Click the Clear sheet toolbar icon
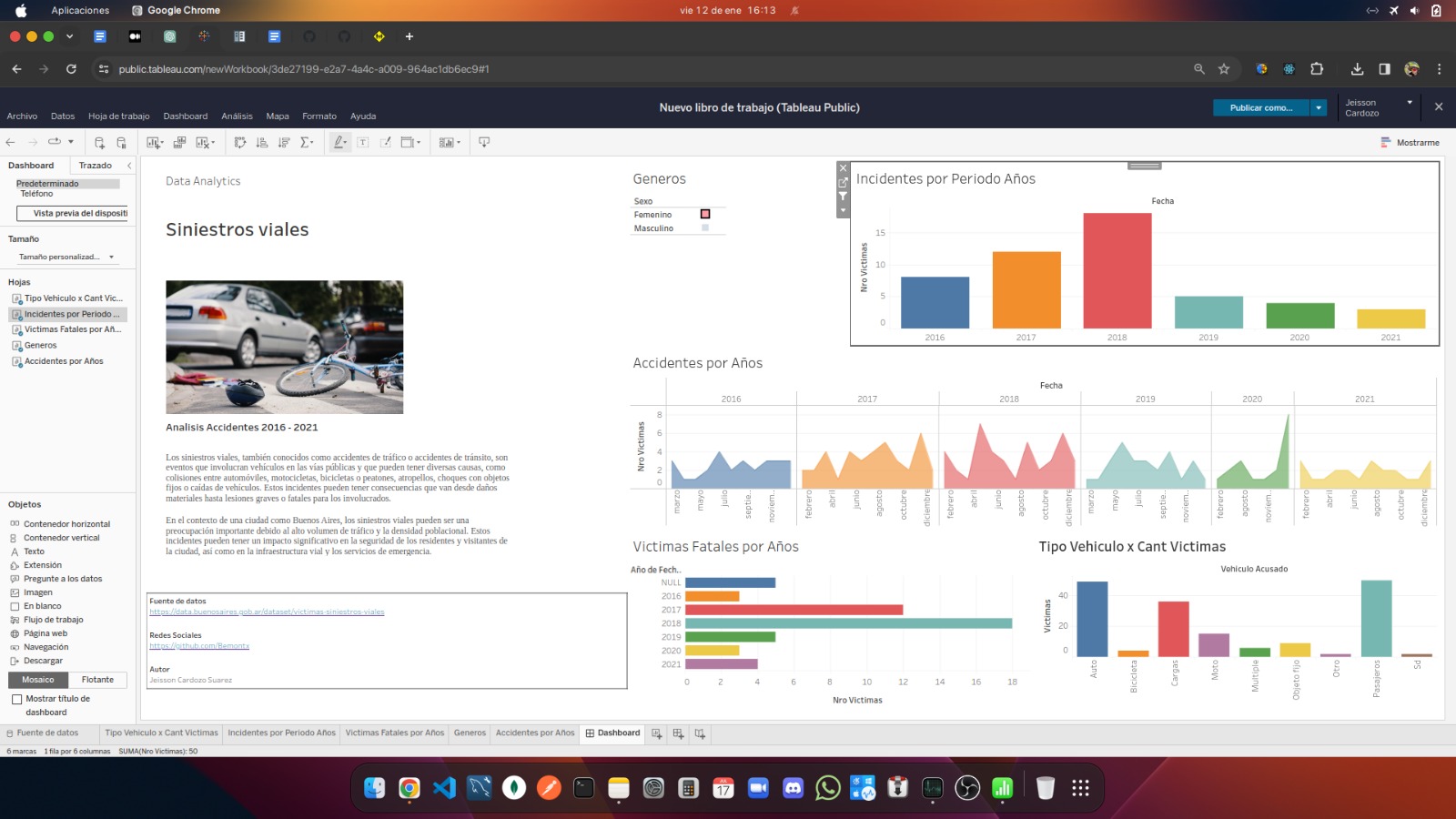 point(205,142)
